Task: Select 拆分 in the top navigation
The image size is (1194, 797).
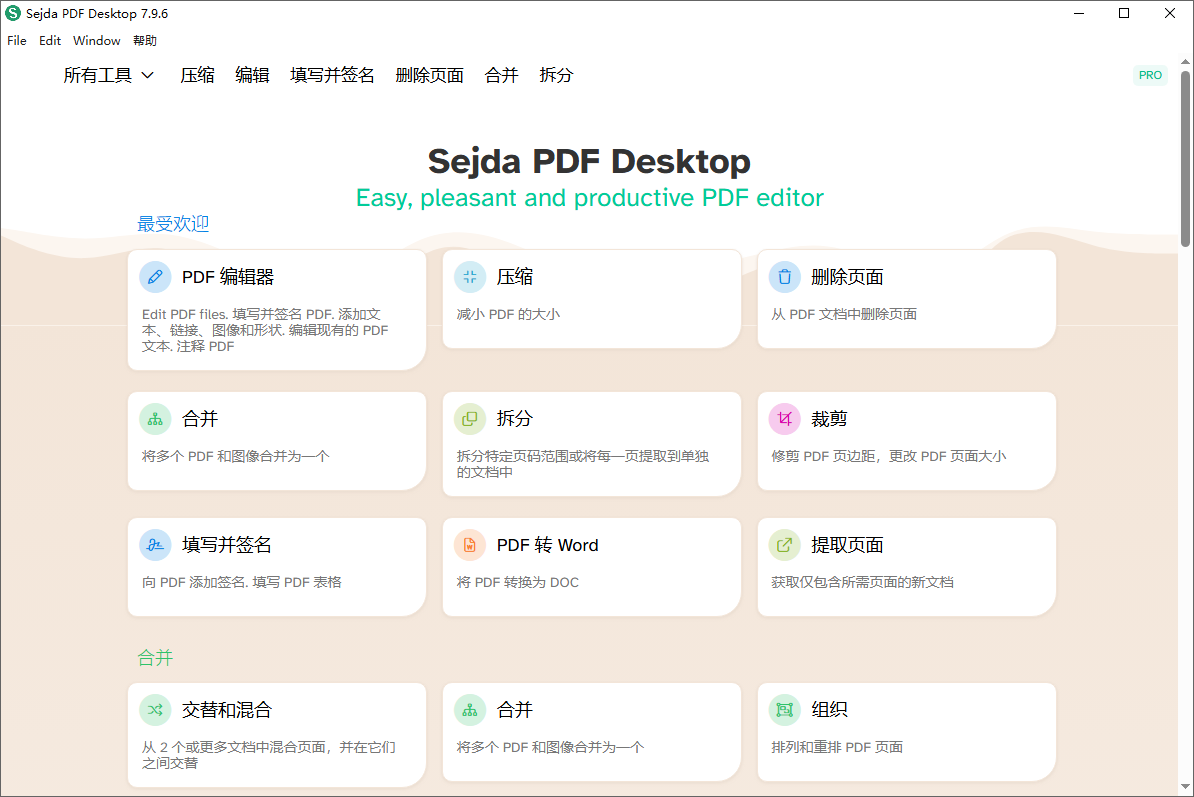Action: [x=556, y=75]
